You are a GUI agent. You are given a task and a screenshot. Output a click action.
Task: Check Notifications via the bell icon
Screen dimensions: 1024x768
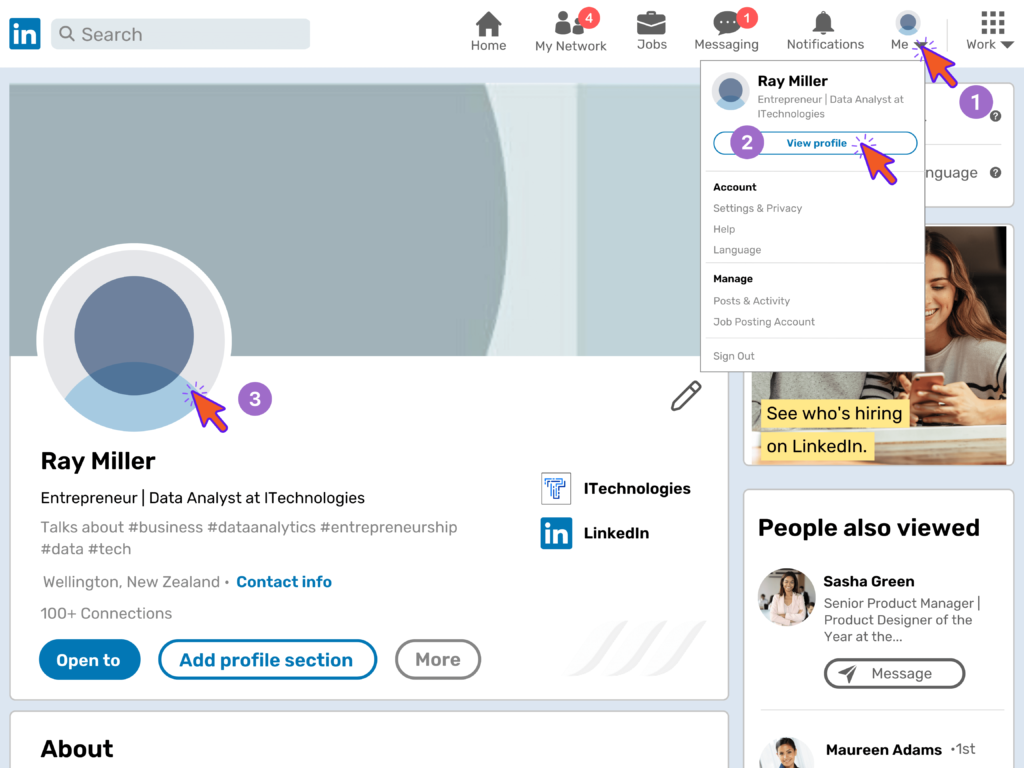(824, 22)
